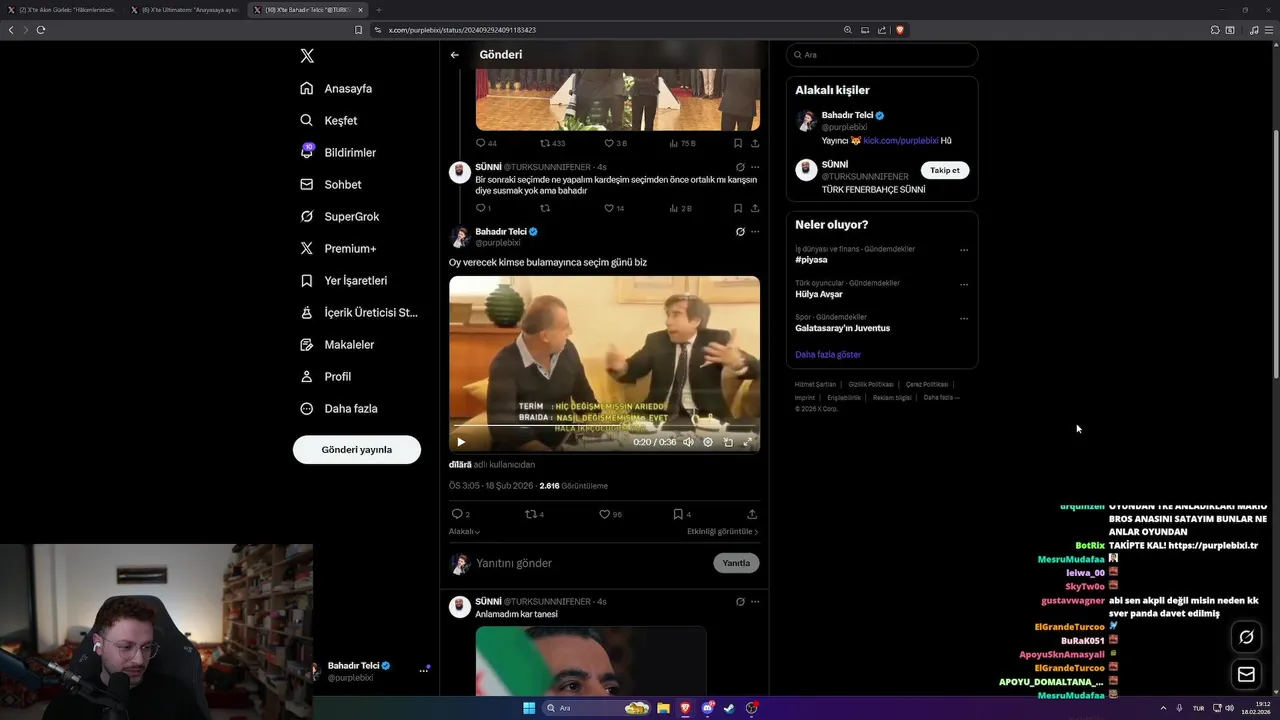Viewport: 1280px width, 720px height.
Task: Click Daha fazla göster link
Action: click(x=828, y=355)
